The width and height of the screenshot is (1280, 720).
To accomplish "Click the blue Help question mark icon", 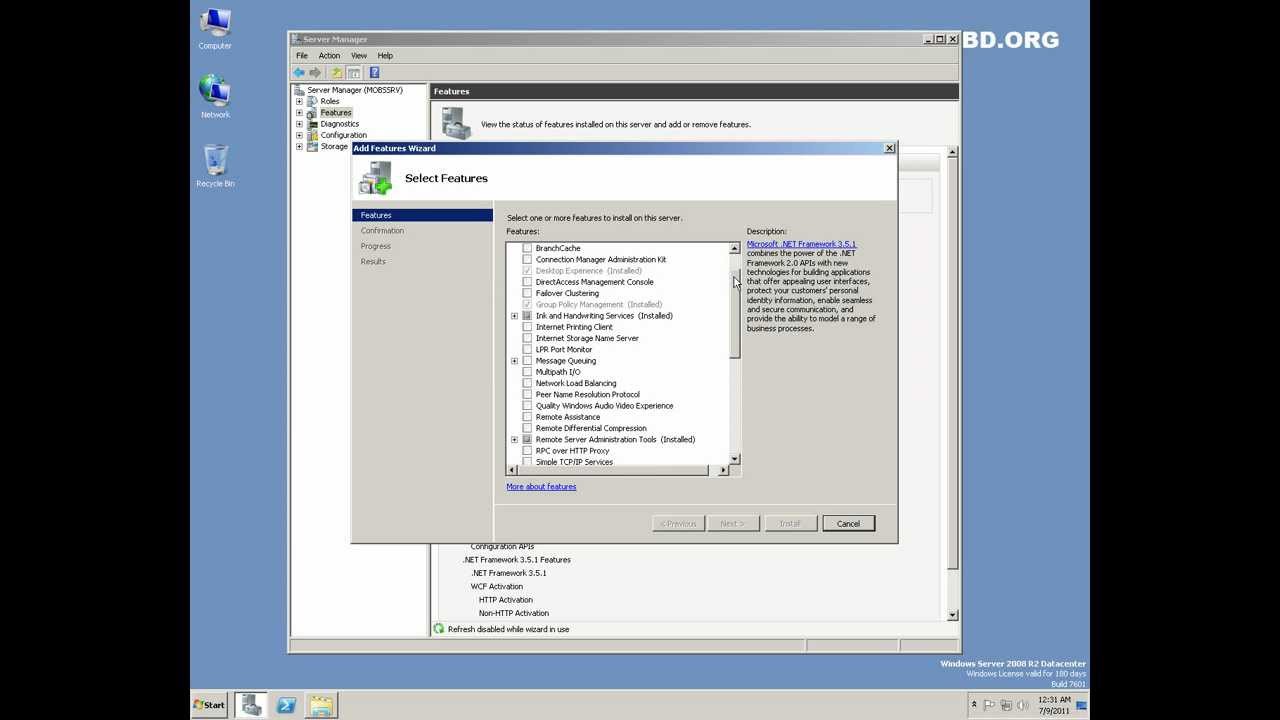I will coord(374,73).
